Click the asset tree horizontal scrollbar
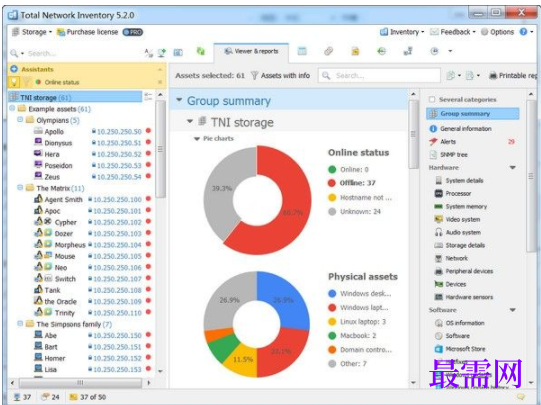This screenshot has width=541, height=405. 80,383
